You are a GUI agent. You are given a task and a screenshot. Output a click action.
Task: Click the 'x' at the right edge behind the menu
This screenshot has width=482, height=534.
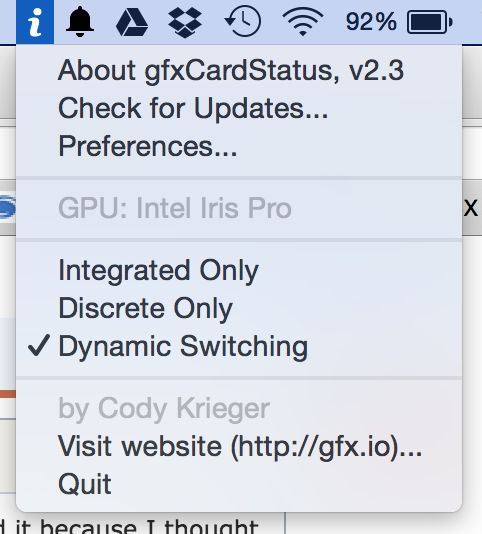pos(471,208)
